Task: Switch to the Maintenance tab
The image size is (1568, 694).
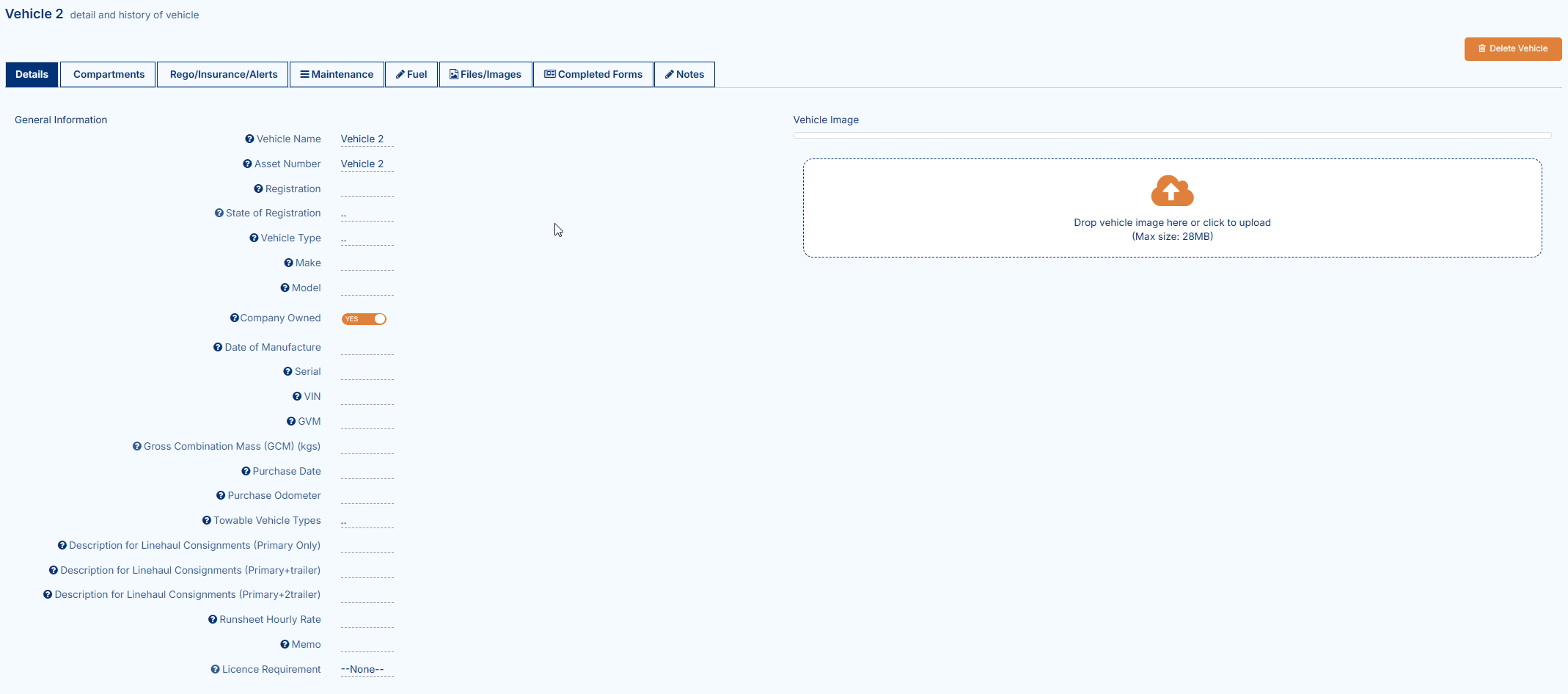Action: pos(337,75)
